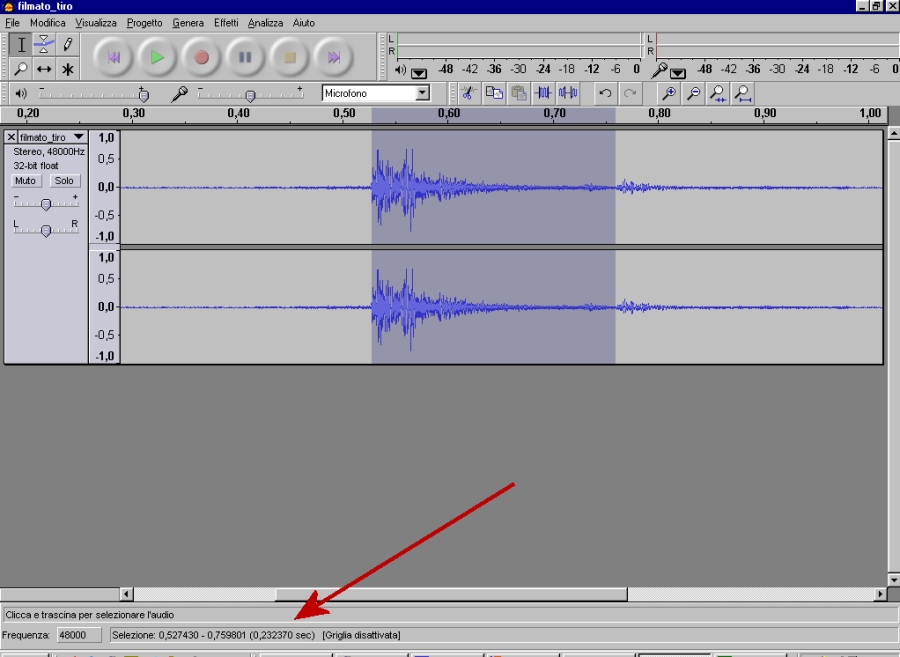Open the Microfono input source dropdown
Viewport: 900px width, 657px height.
tap(422, 93)
